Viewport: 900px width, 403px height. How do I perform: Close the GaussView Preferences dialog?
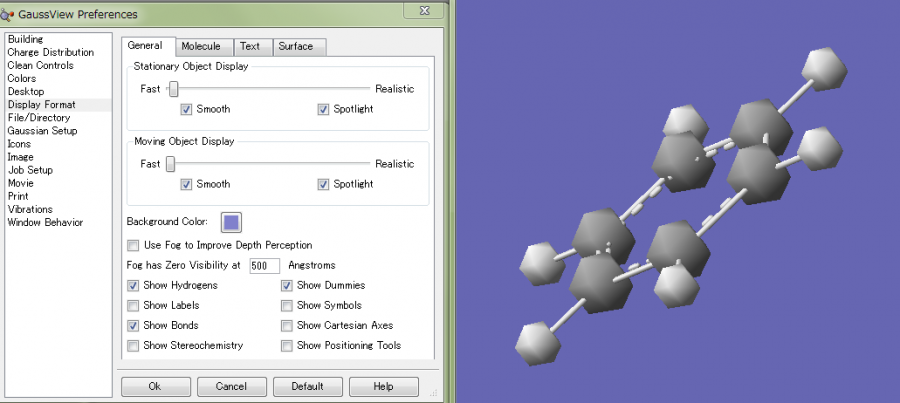click(424, 10)
